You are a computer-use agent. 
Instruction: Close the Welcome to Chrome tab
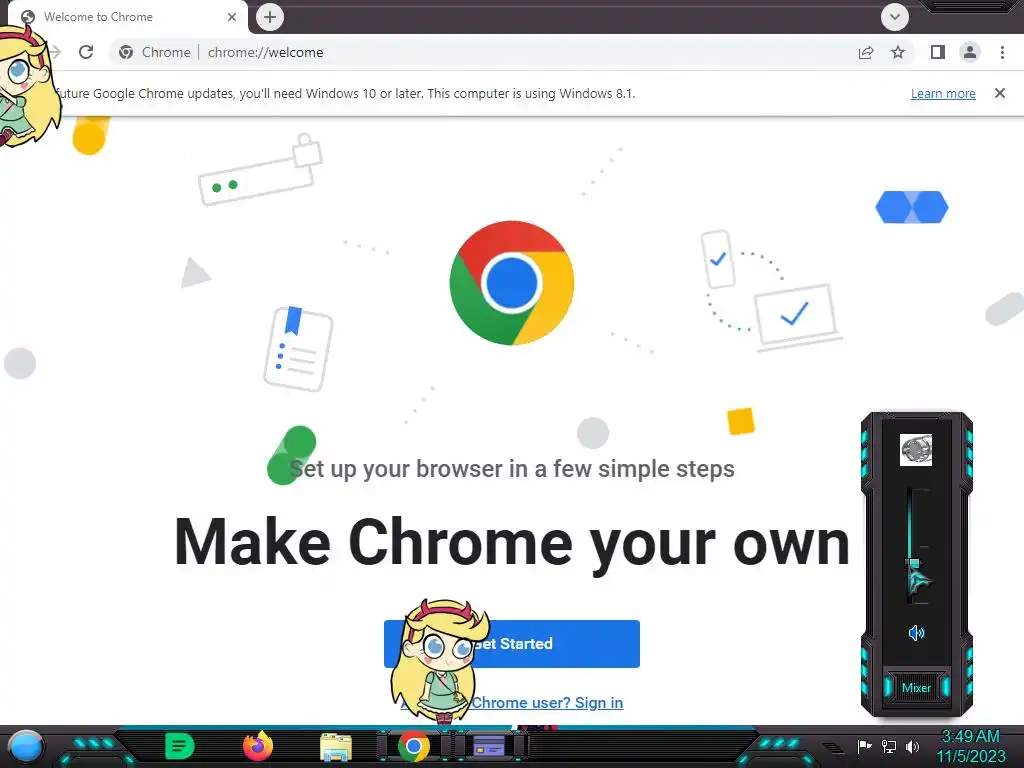pos(232,17)
